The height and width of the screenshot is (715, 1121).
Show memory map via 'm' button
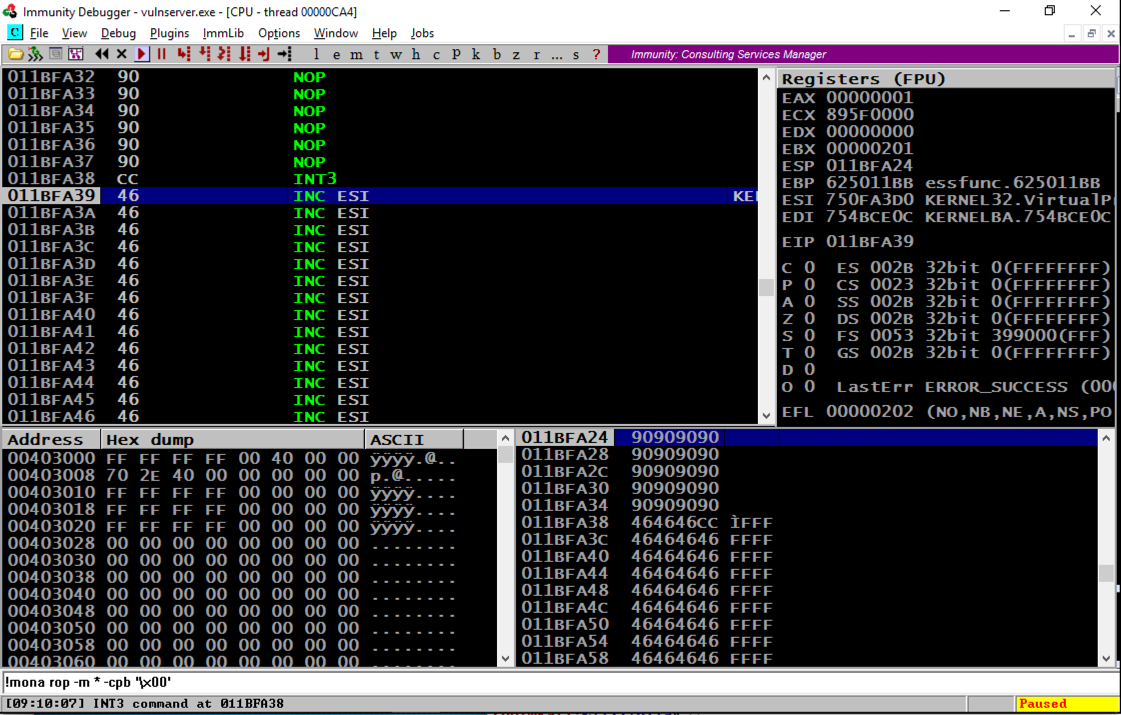tap(356, 54)
